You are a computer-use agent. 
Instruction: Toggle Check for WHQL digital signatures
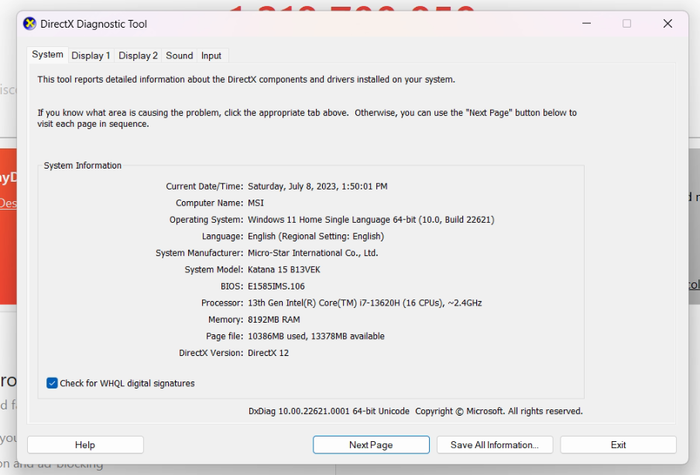[52, 383]
